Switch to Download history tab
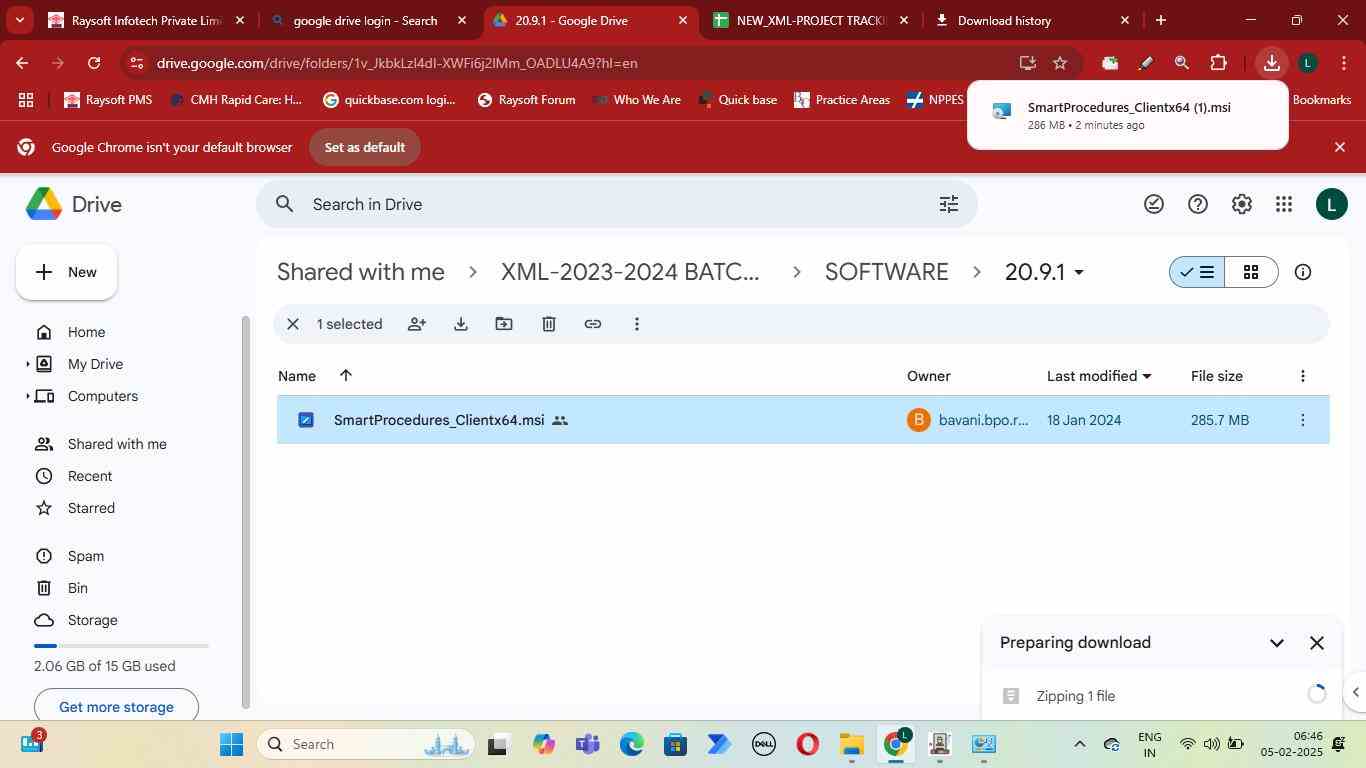The width and height of the screenshot is (1366, 768). click(x=1031, y=20)
